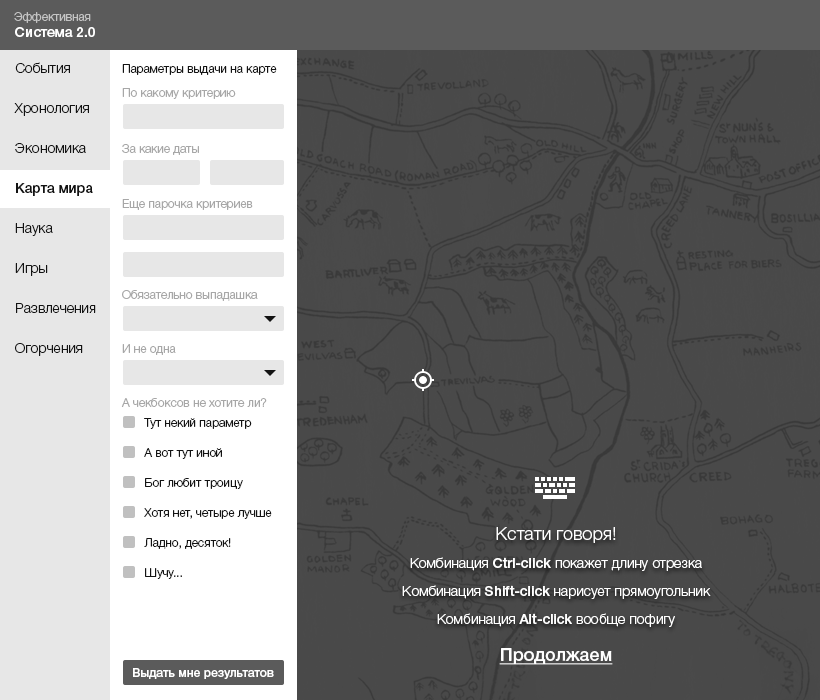This screenshot has height=700, width=820.
Task: Open the "Игры" section
Action: [31, 268]
